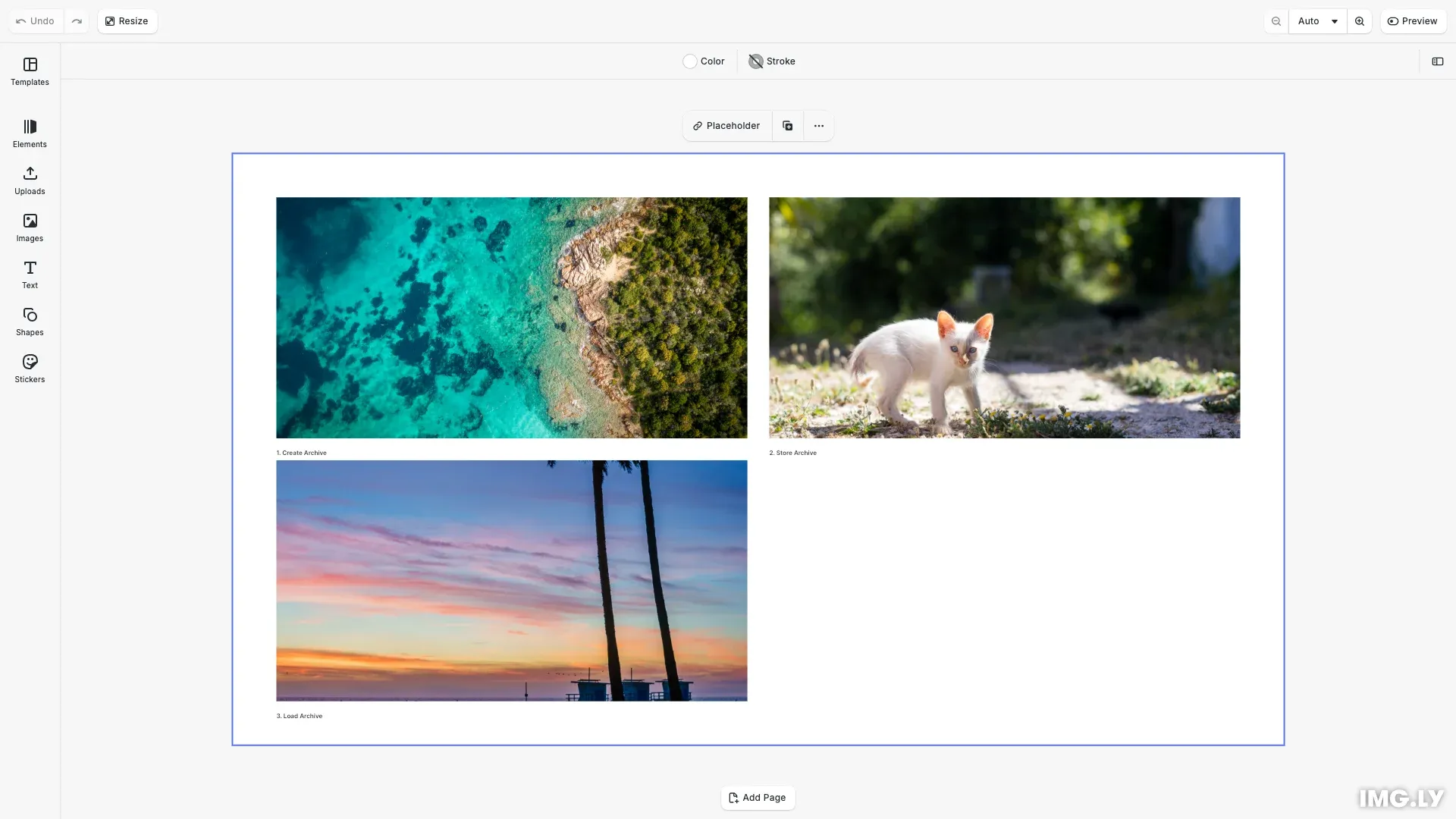This screenshot has height=819, width=1456.
Task: Zoom in with magnifier plus icon
Action: click(1360, 21)
